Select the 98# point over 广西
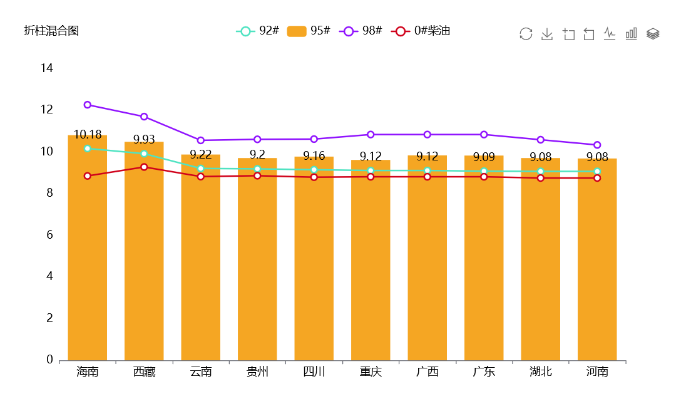The height and width of the screenshot is (417, 689). pyautogui.click(x=427, y=134)
